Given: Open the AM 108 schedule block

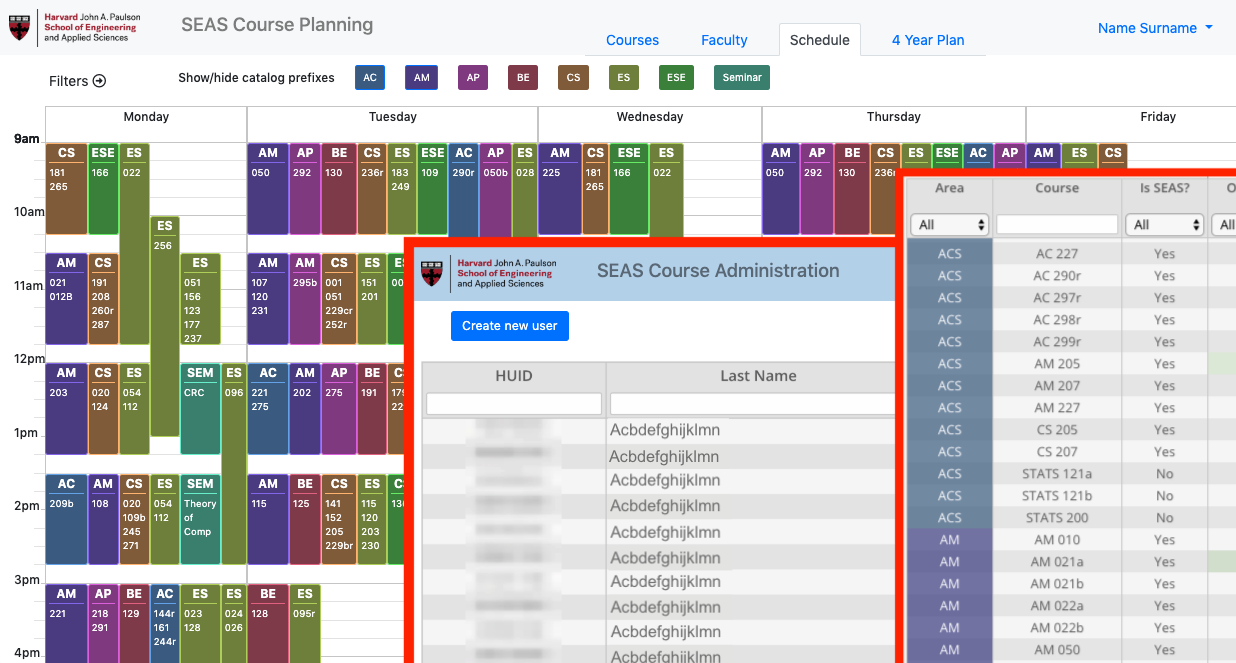Looking at the screenshot, I should pyautogui.click(x=103, y=518).
